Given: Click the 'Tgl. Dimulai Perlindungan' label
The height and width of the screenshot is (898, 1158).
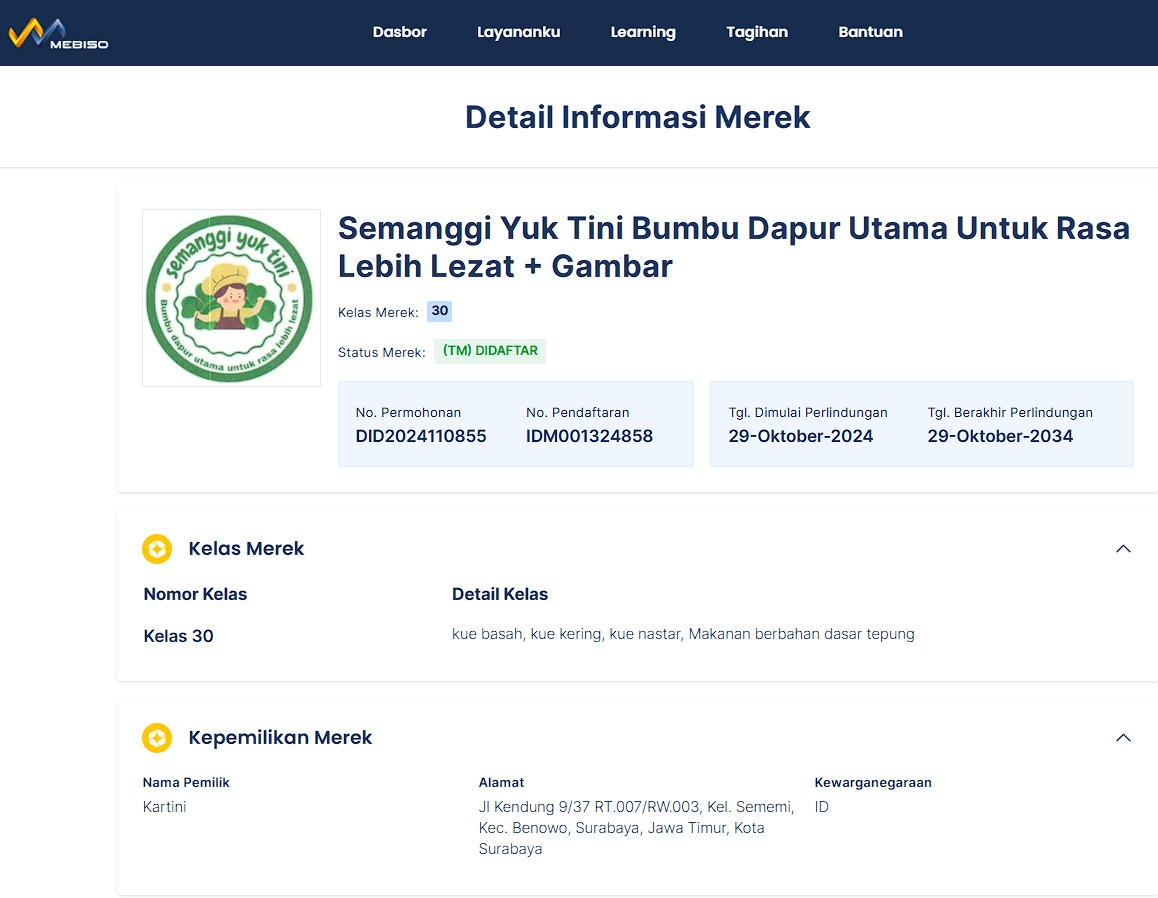Looking at the screenshot, I should coord(808,412).
